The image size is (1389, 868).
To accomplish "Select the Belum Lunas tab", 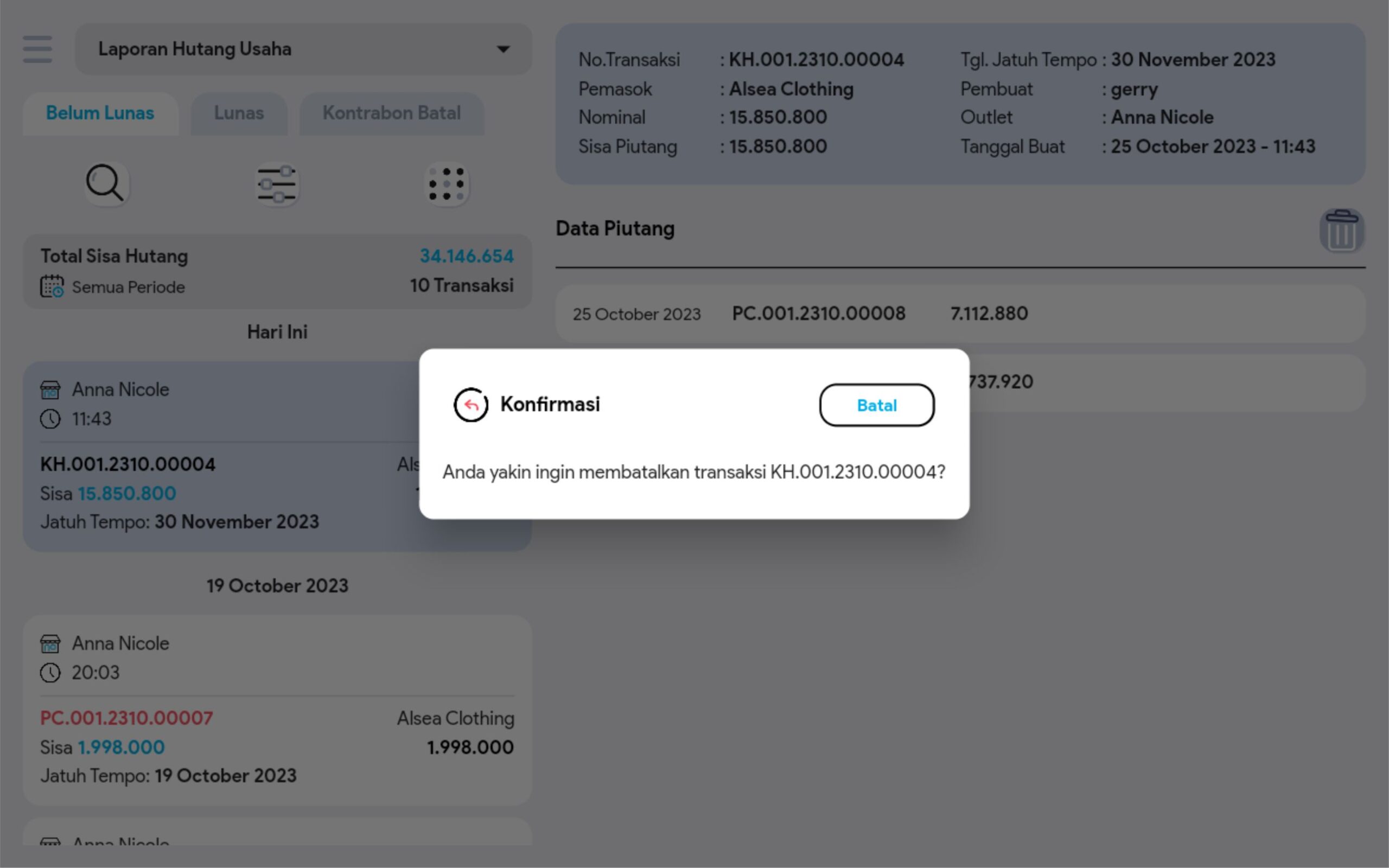I will coord(100,113).
